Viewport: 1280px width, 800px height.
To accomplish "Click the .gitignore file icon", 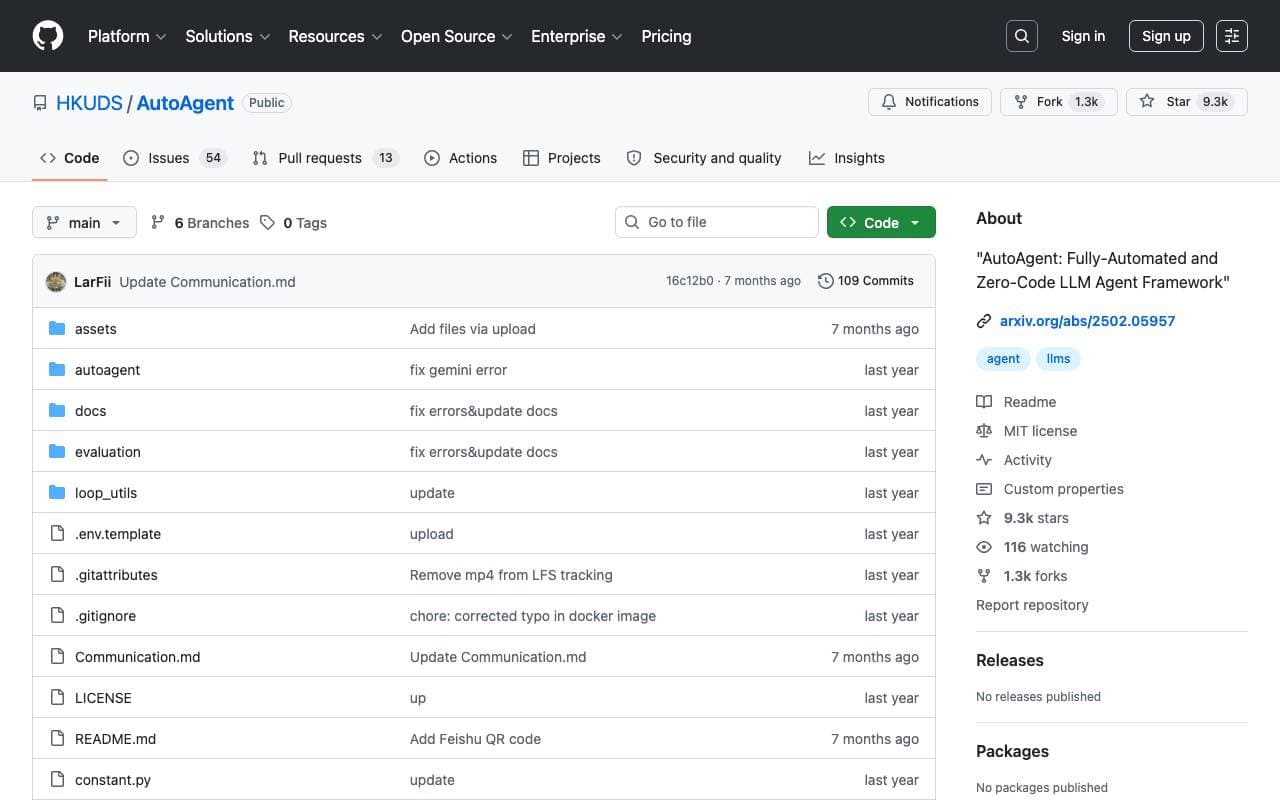I will [57, 616].
